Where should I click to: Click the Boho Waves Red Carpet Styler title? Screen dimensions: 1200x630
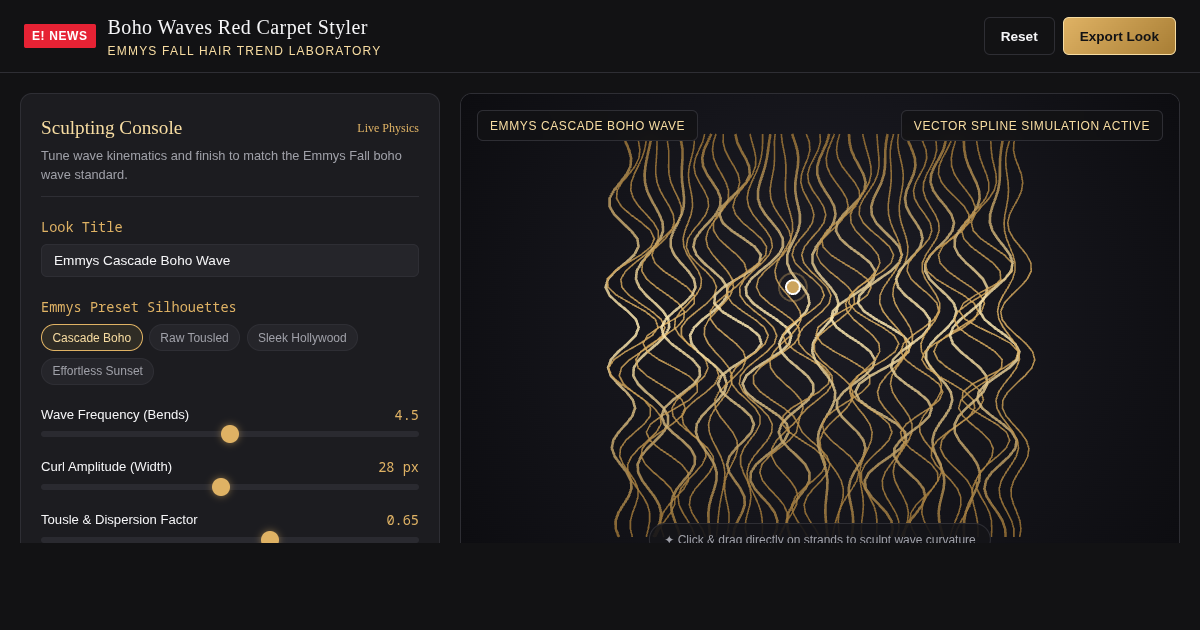click(238, 27)
